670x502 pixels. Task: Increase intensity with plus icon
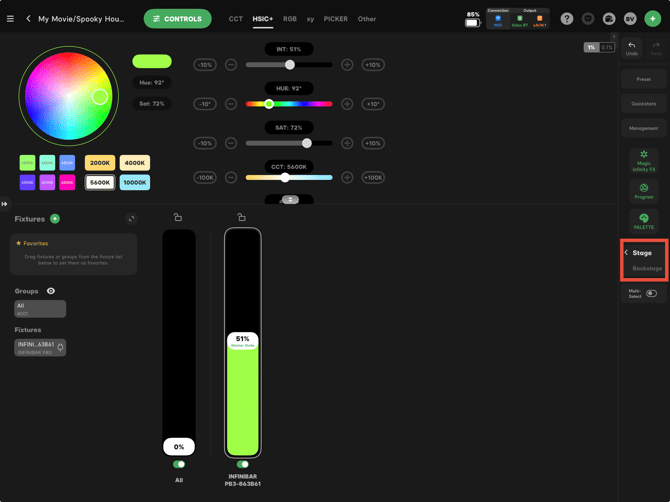(347, 65)
